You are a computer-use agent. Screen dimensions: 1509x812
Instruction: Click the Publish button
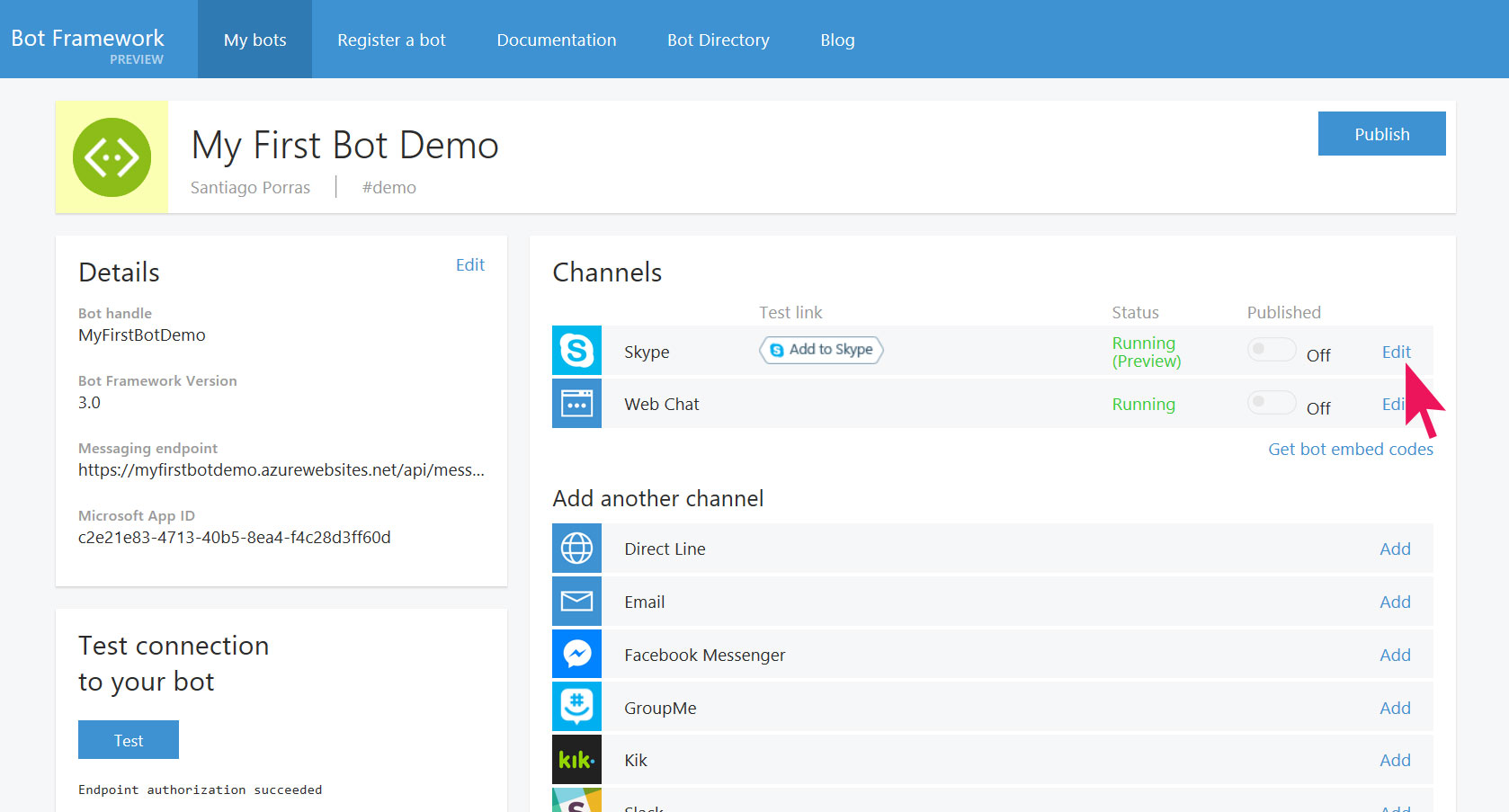(x=1381, y=133)
